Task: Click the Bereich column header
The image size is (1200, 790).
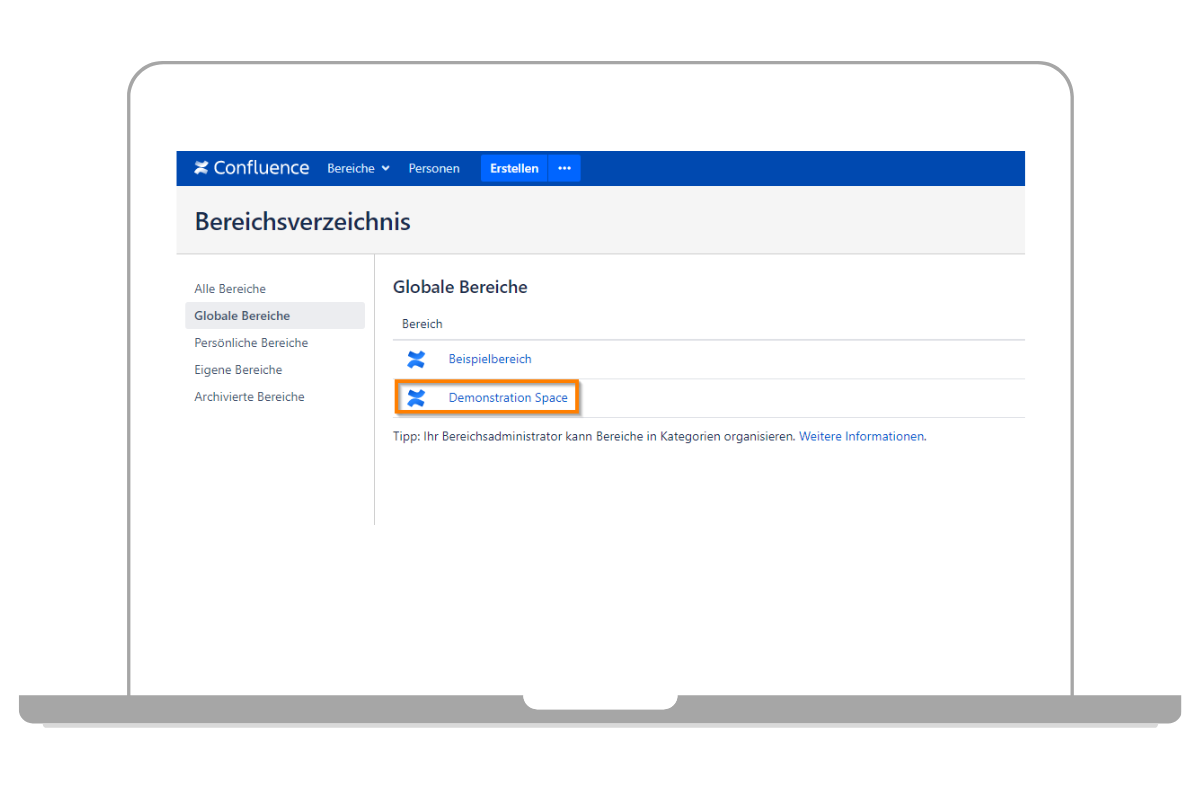Action: pos(422,324)
